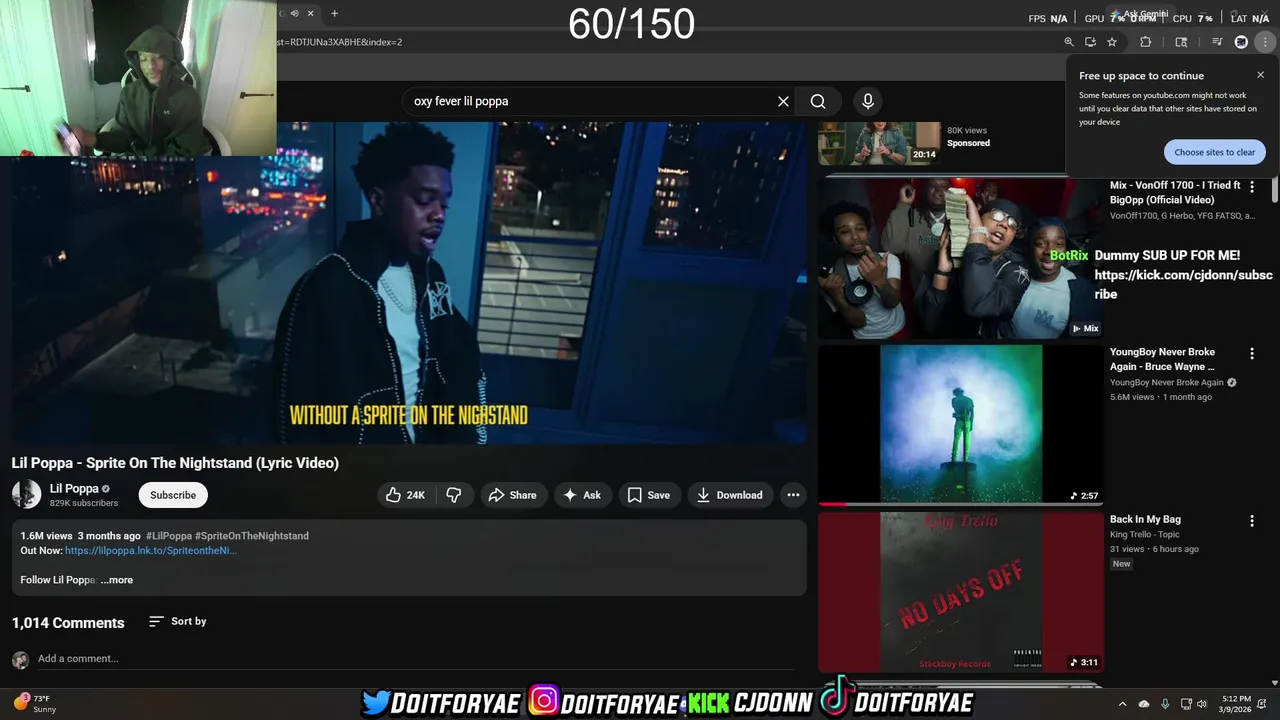Click the King Trello - Topic channel name
1280x720 pixels.
click(x=1145, y=534)
